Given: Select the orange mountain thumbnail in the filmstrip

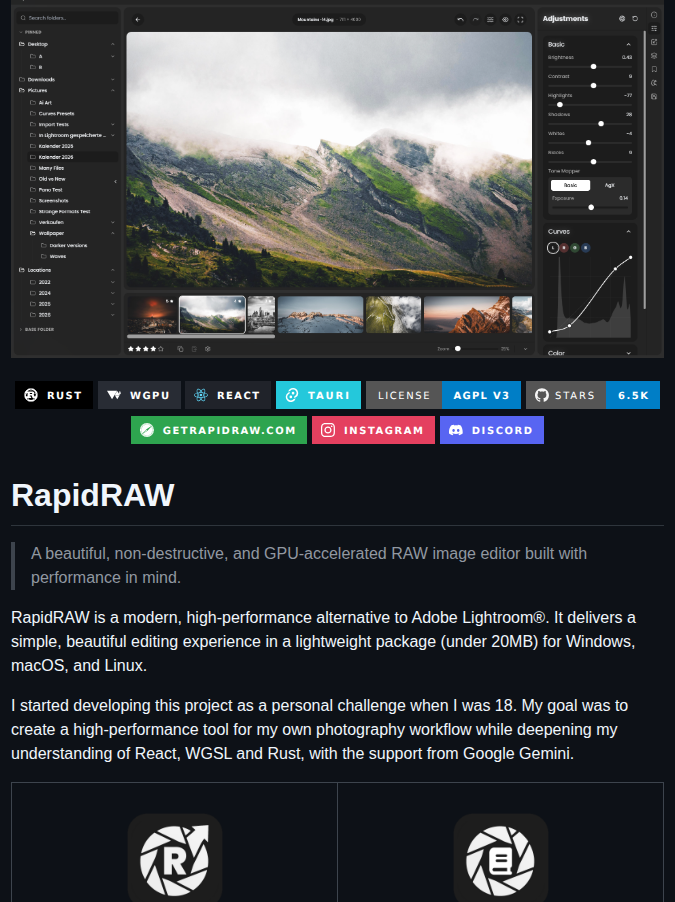Looking at the screenshot, I should click(467, 314).
